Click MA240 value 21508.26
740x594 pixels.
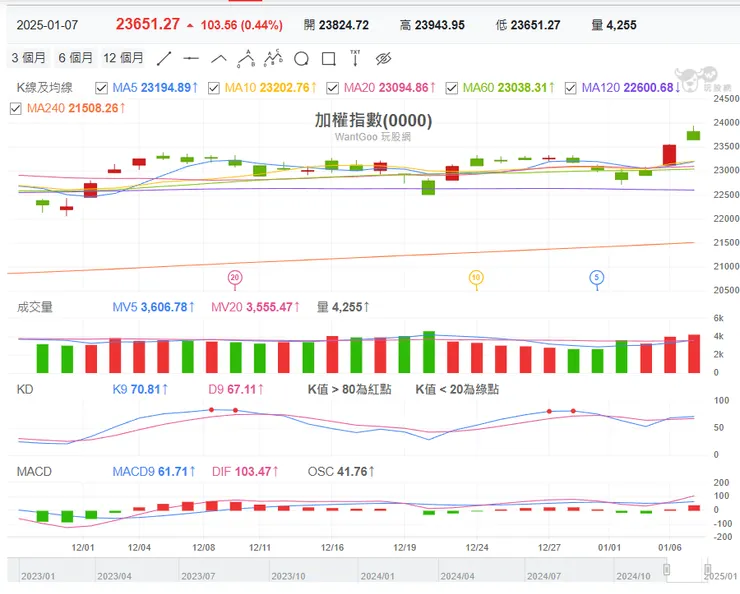[x=93, y=109]
